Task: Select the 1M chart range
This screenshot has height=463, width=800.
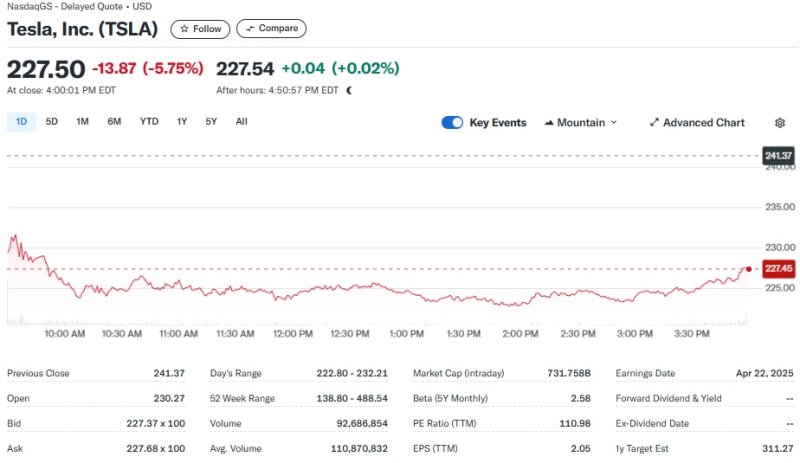Action: [82, 122]
